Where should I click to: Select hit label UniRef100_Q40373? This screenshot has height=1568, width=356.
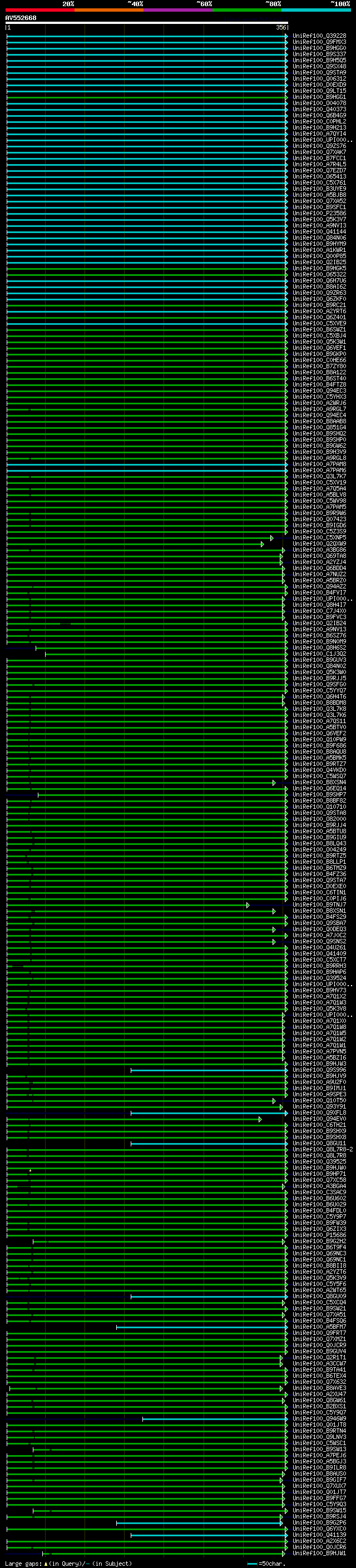coord(319,110)
